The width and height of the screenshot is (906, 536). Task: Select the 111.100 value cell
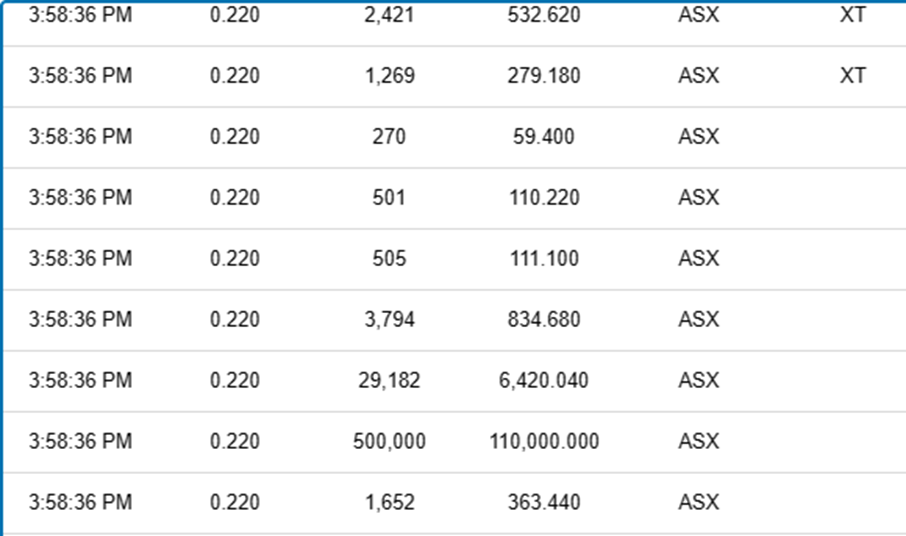pos(543,259)
